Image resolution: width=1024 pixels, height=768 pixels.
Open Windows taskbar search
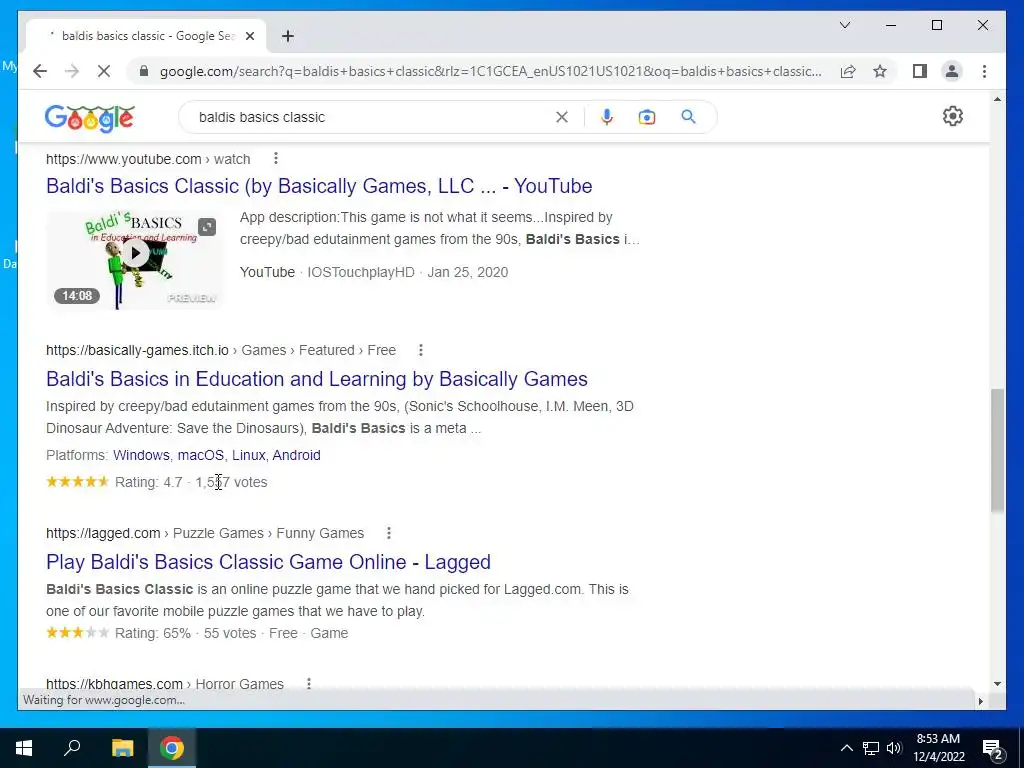pyautogui.click(x=72, y=748)
